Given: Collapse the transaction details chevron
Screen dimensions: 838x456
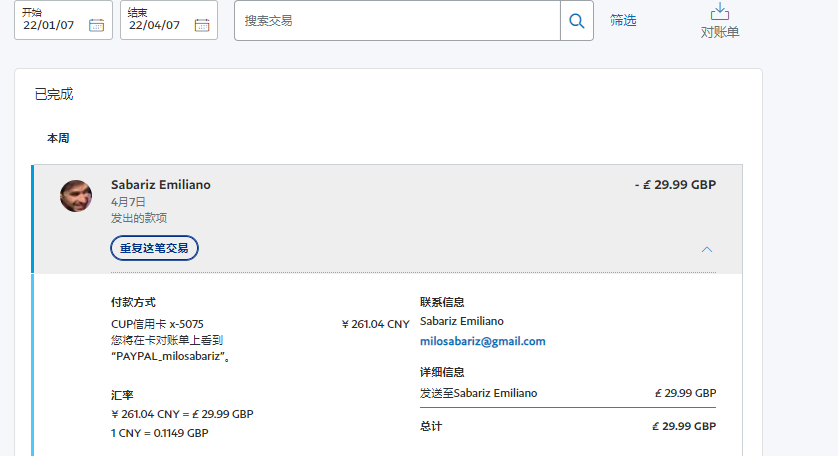Looking at the screenshot, I should click(x=707, y=249).
